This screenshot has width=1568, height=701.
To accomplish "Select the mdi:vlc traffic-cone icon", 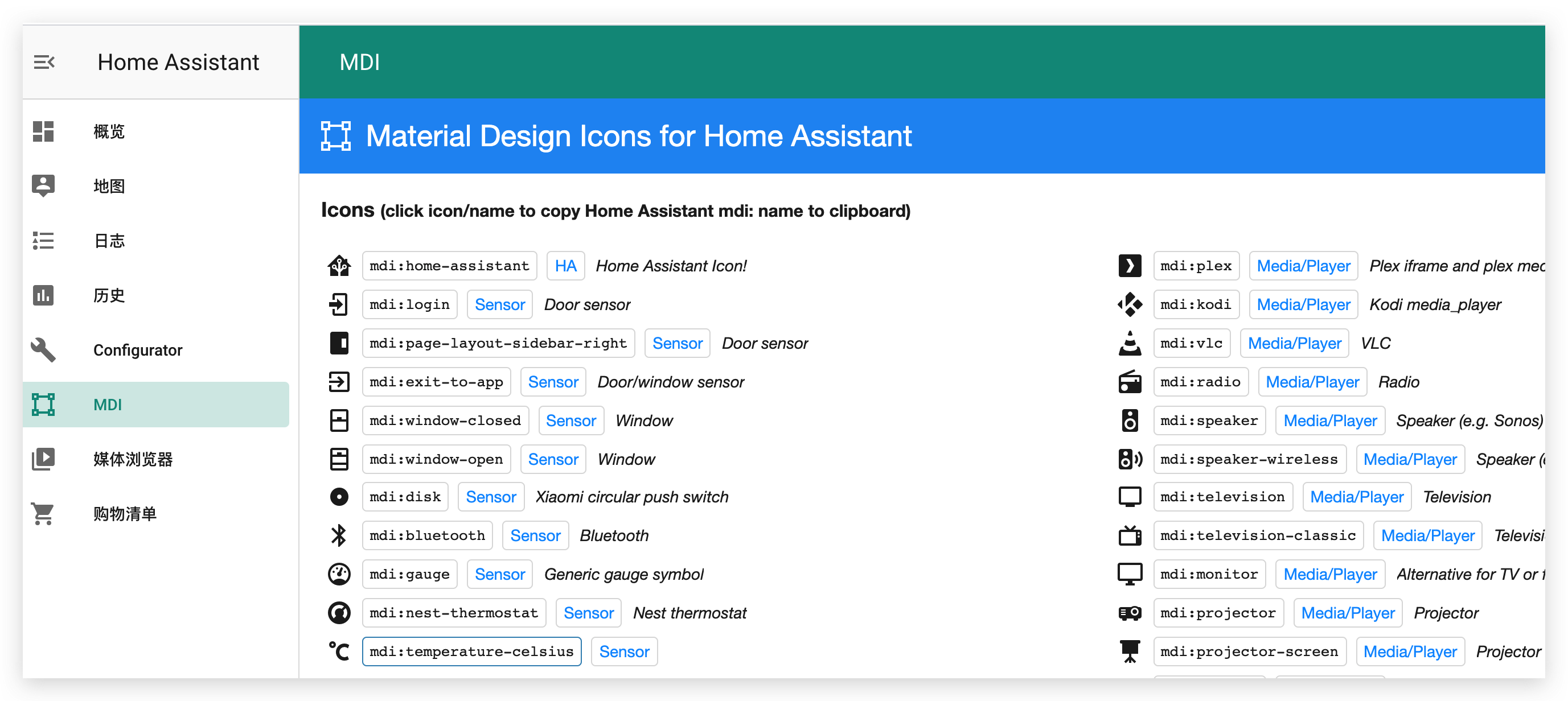I will pyautogui.click(x=1130, y=343).
